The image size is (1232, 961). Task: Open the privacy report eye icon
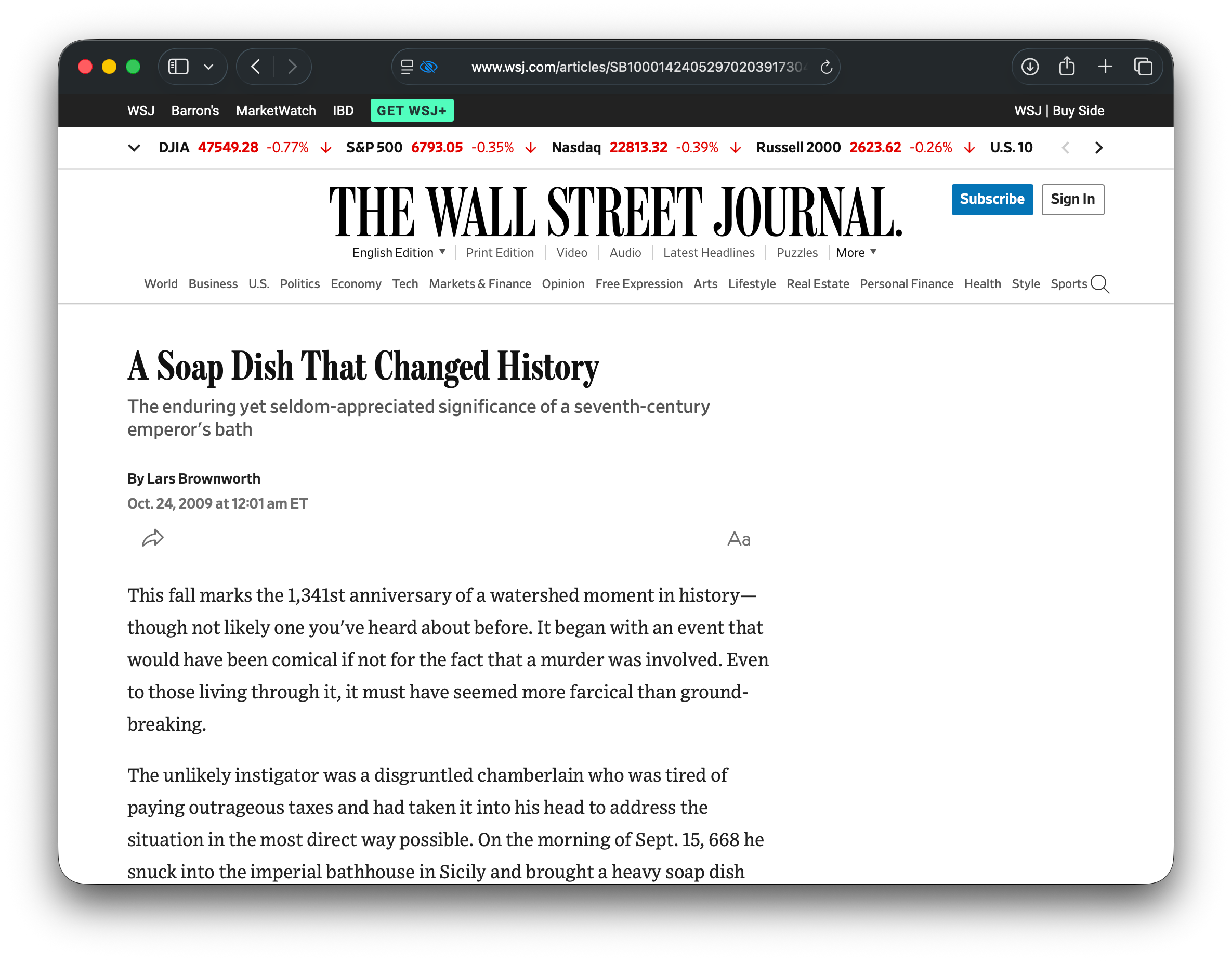[x=429, y=67]
